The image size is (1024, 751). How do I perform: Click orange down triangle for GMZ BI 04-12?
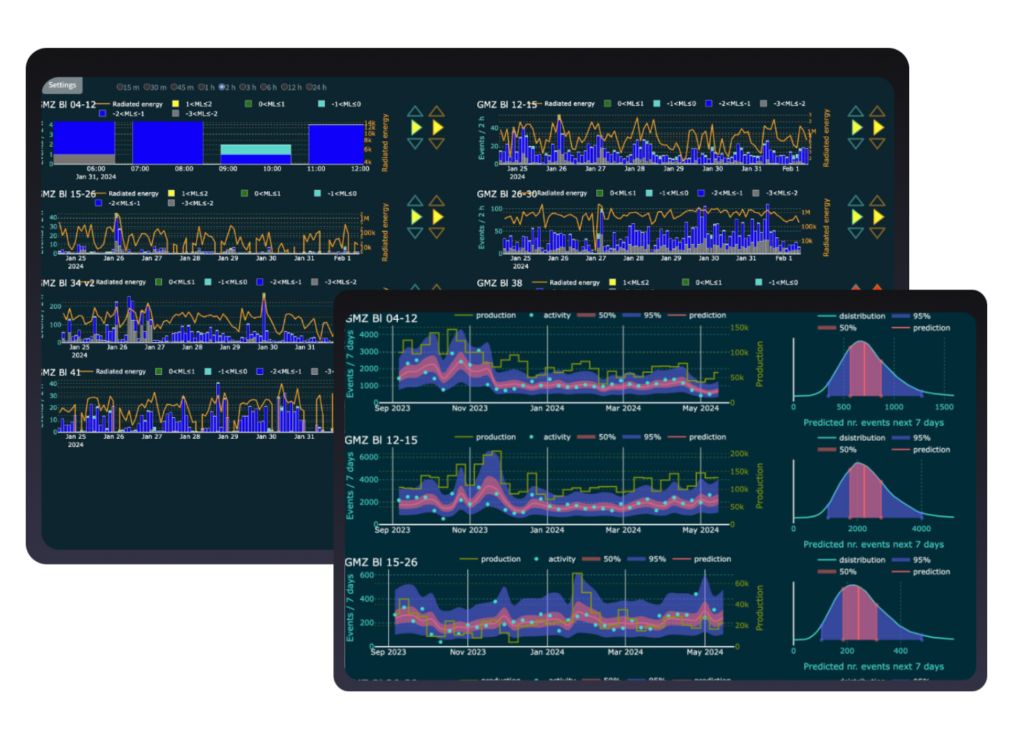coord(437,144)
